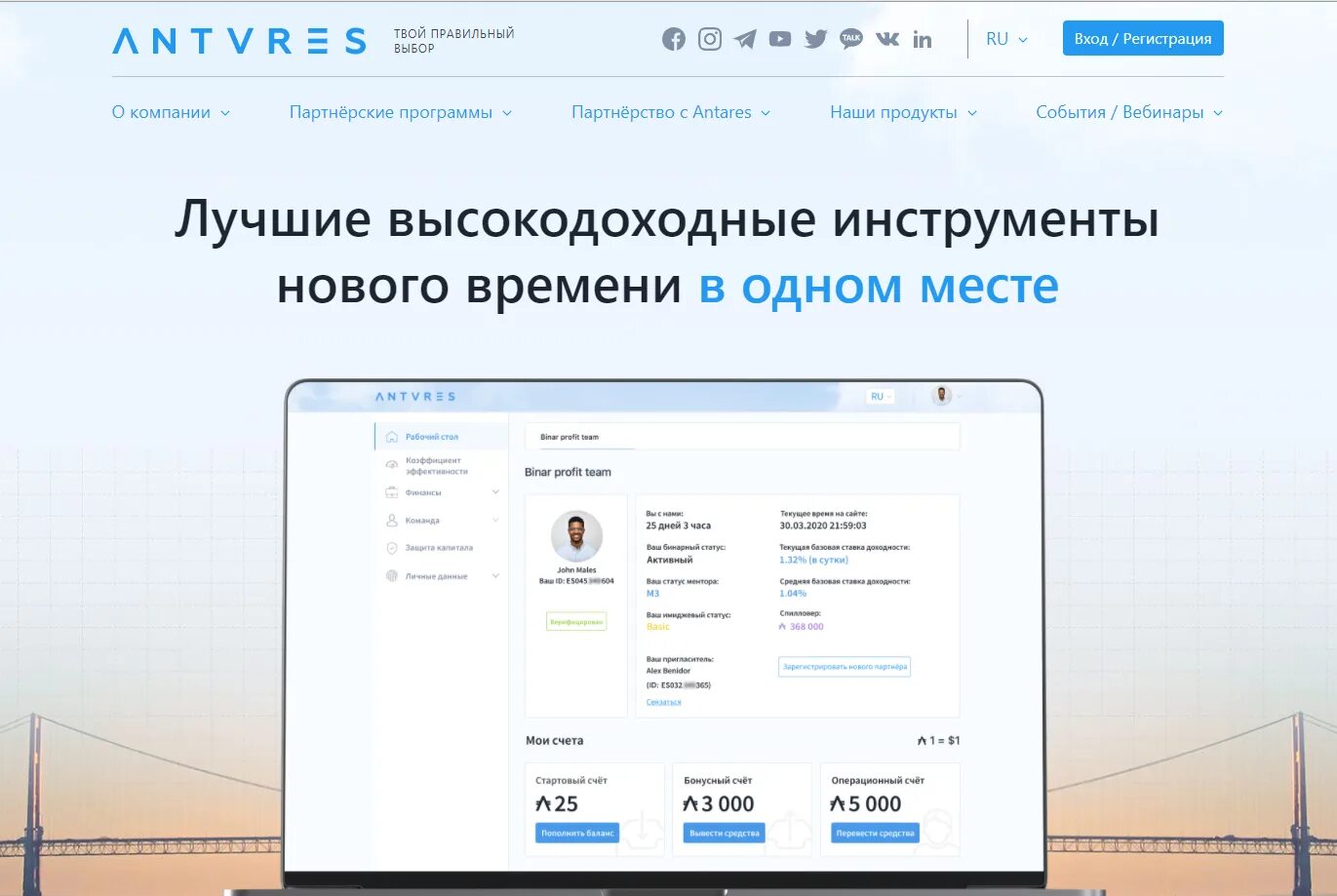Viewport: 1337px width, 896px height.
Task: Select the Binar profit team tab
Action: 570,437
